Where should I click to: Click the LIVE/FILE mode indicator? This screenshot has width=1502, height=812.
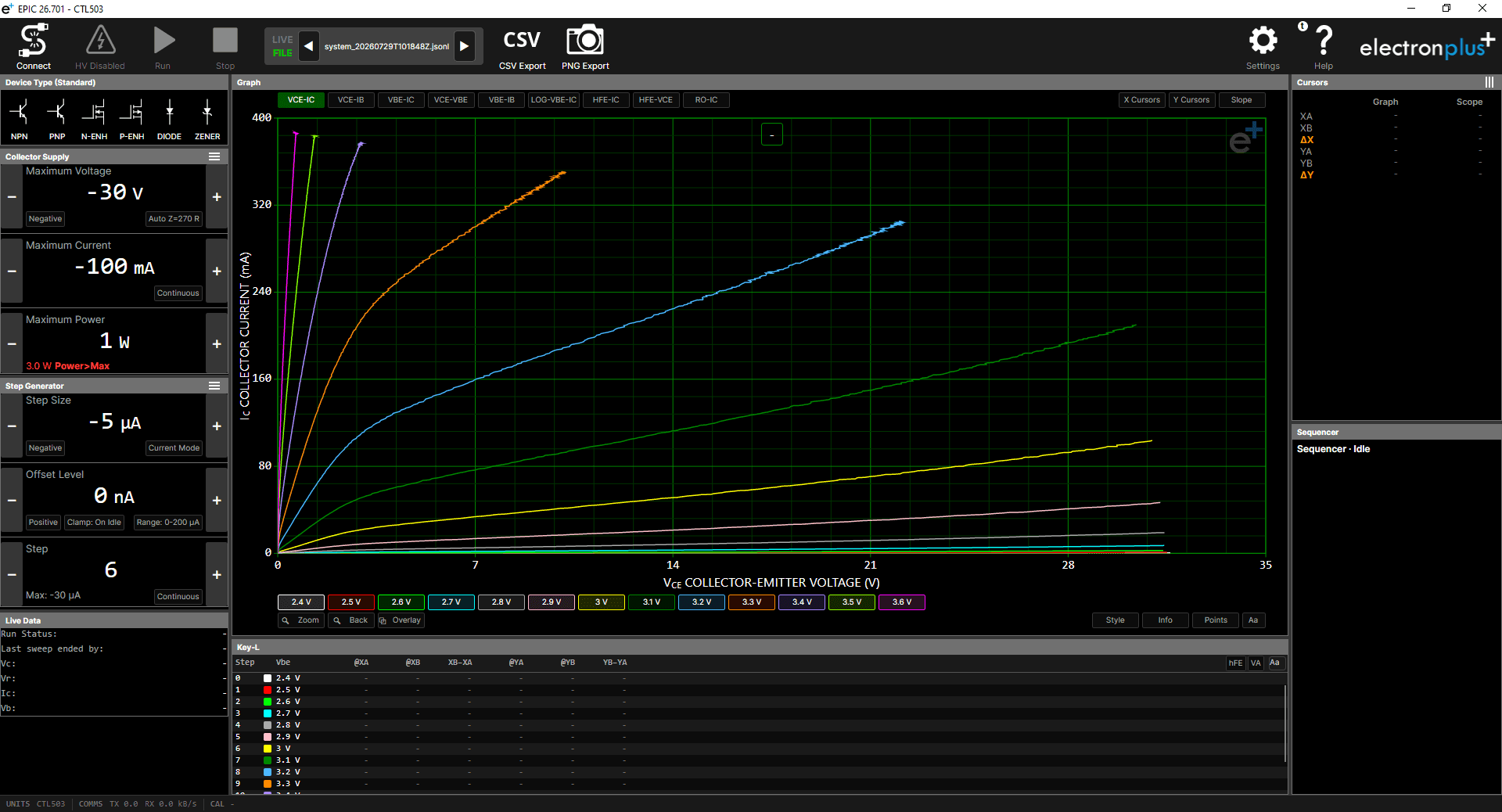[x=282, y=46]
